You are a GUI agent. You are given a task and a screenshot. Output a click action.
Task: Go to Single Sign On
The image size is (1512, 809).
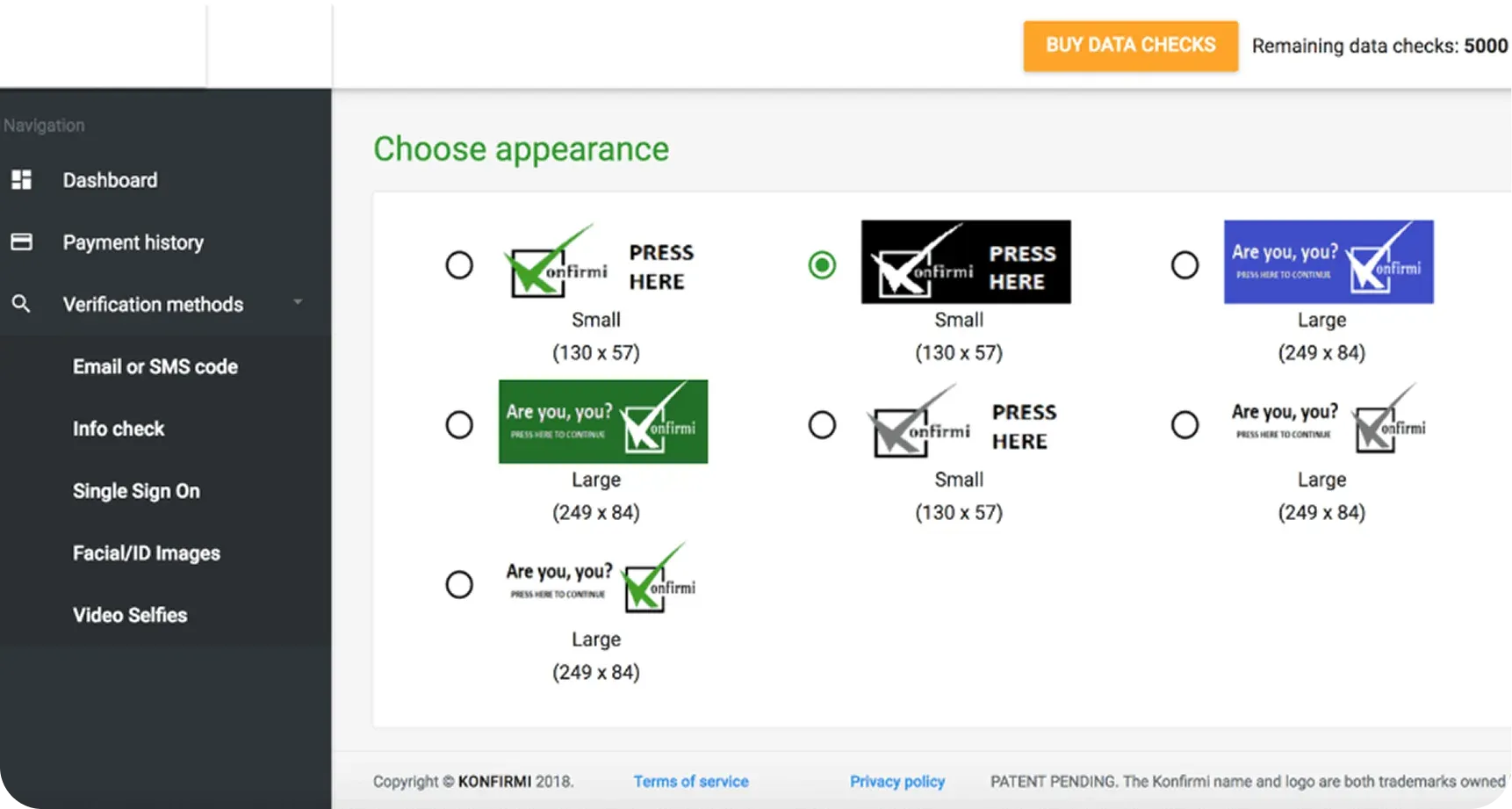136,491
